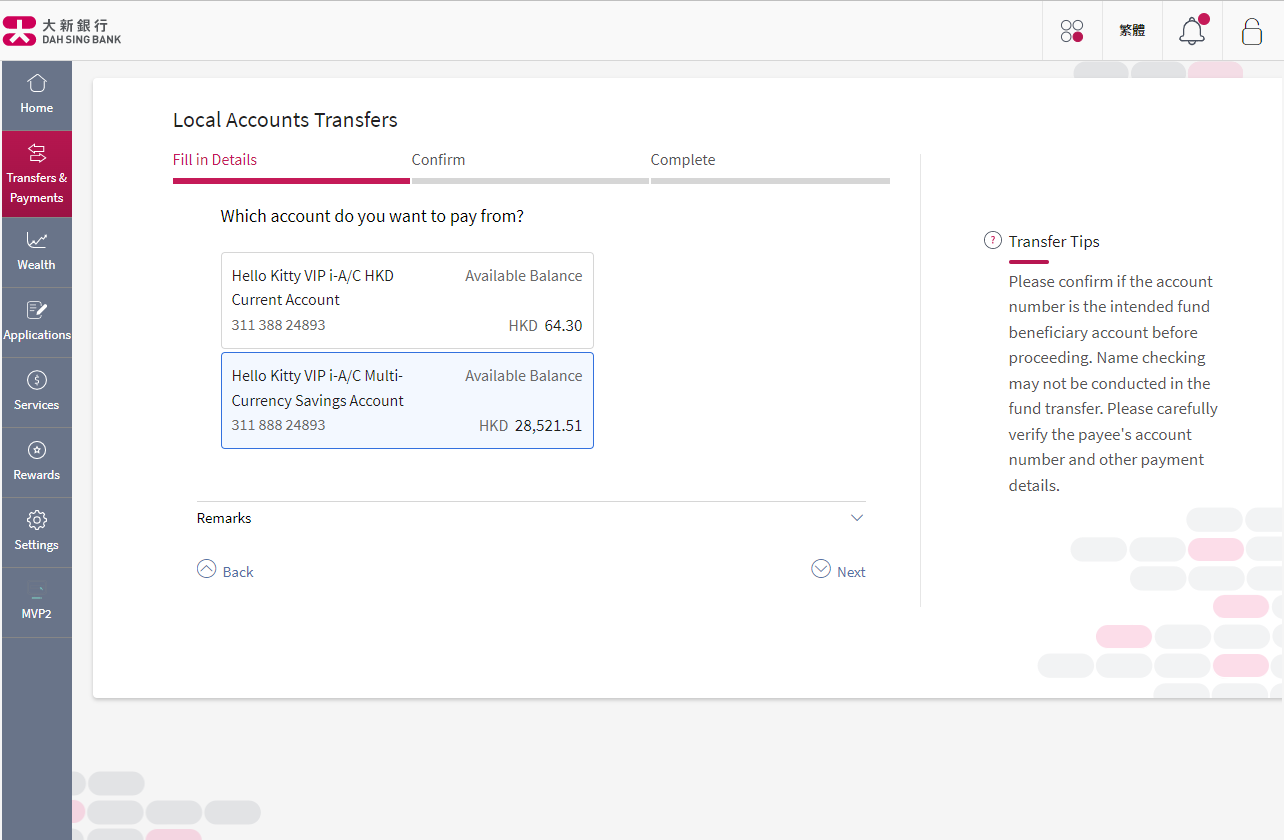Select the Confirm step
1284x840 pixels.
tap(438, 160)
